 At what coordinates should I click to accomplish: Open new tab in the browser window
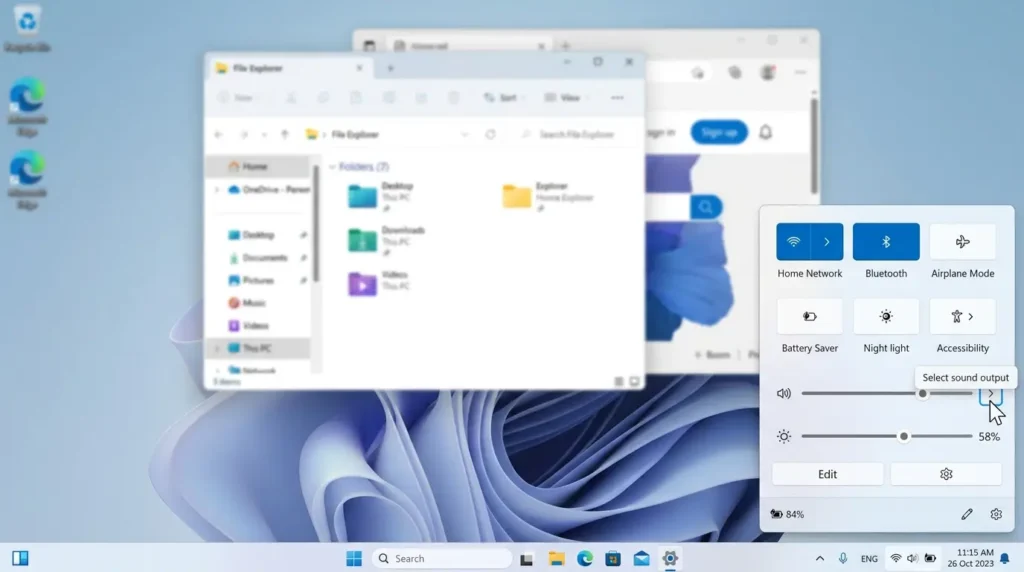pyautogui.click(x=566, y=46)
